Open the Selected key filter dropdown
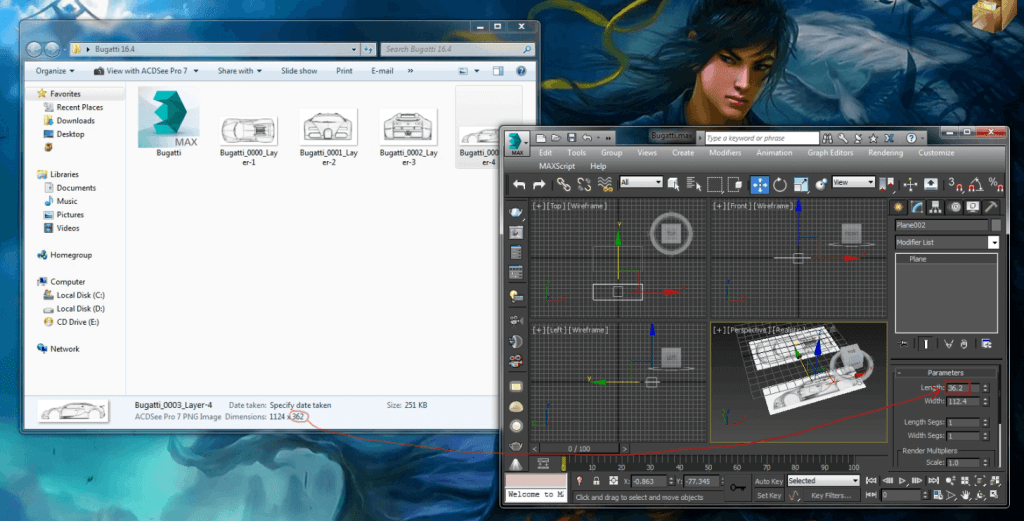 tap(823, 481)
